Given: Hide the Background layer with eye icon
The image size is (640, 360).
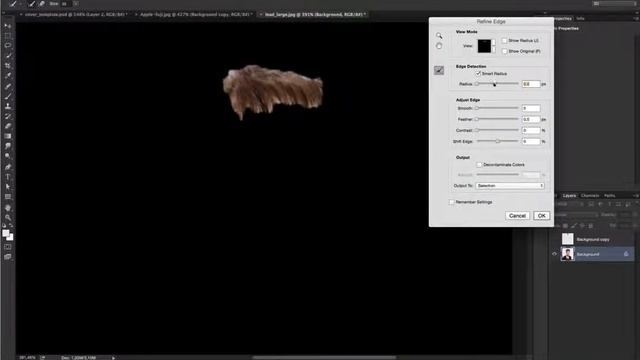Looking at the screenshot, I should coord(554,254).
